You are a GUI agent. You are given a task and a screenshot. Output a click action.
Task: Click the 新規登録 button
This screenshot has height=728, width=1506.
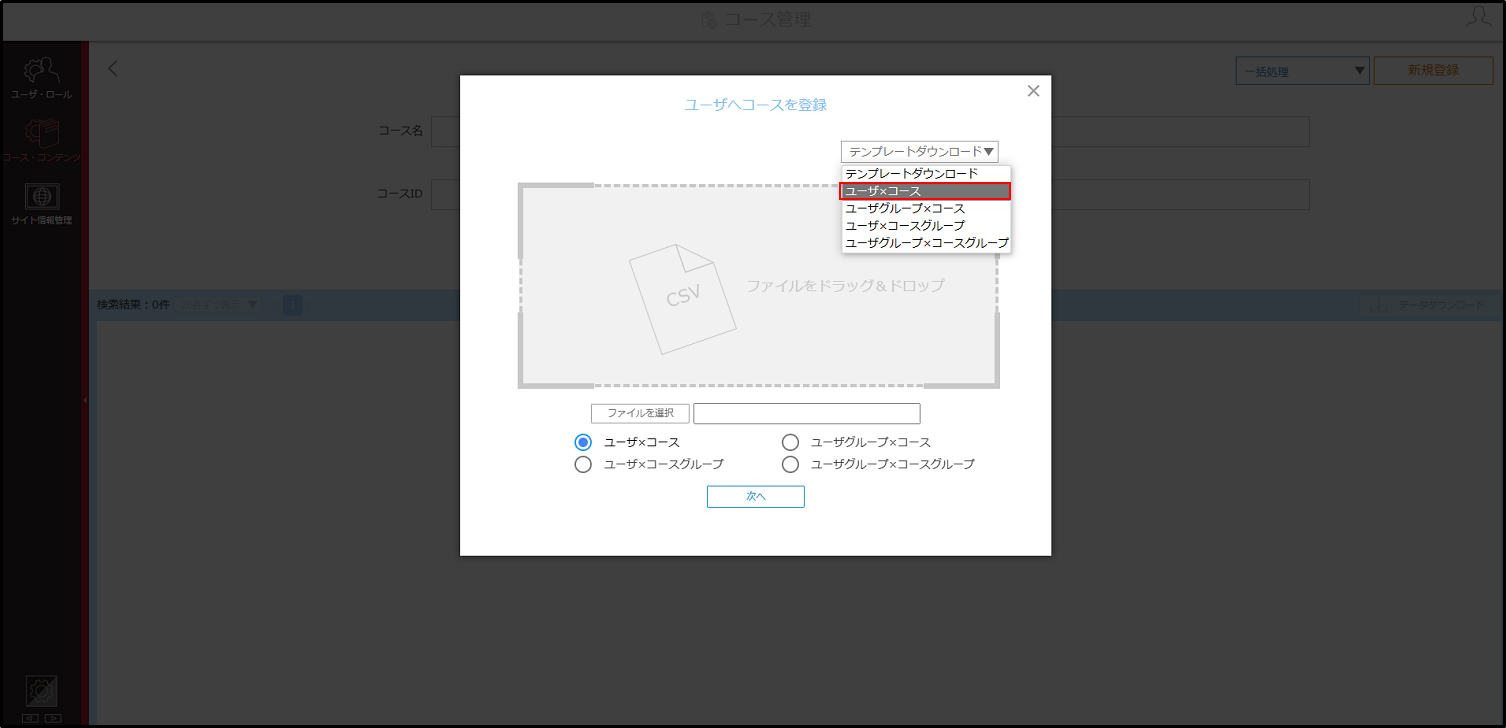click(1433, 71)
